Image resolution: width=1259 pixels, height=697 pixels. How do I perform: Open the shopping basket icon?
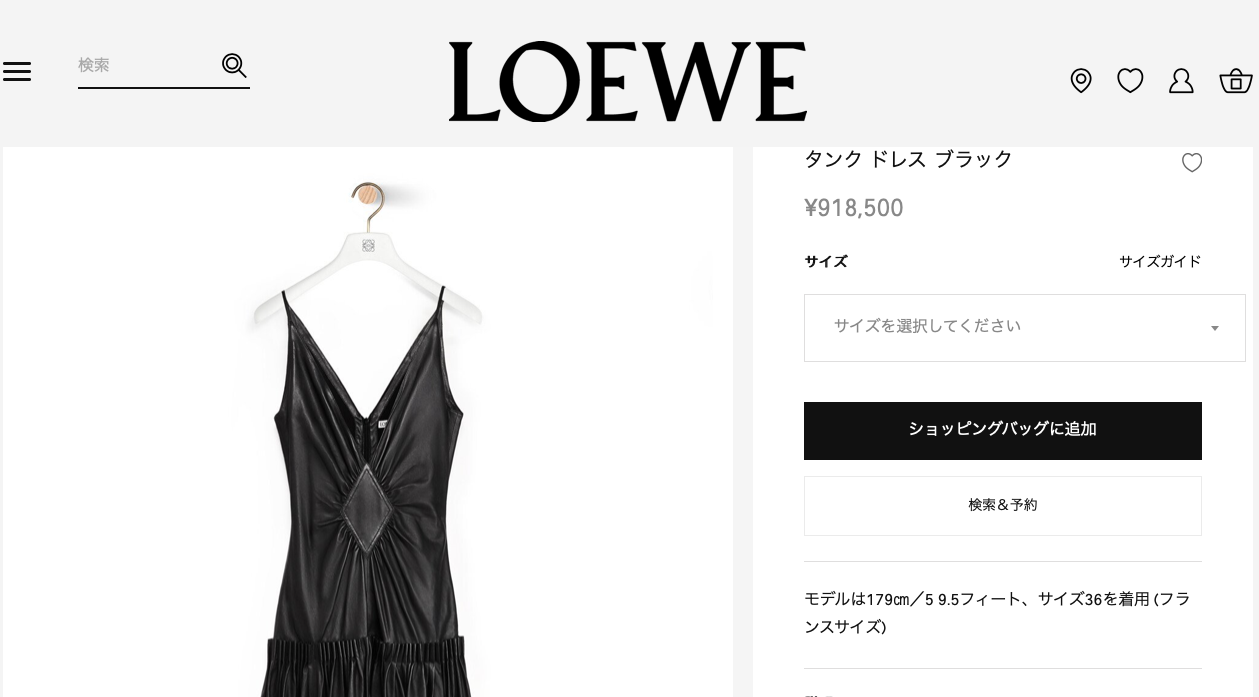[1236, 80]
